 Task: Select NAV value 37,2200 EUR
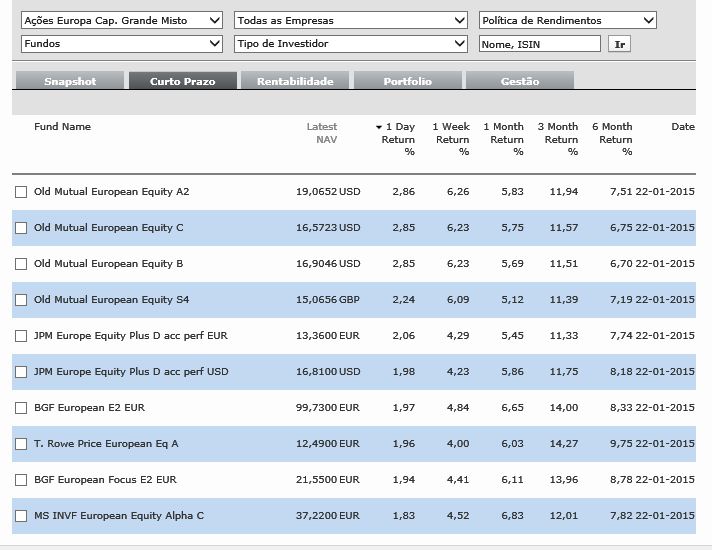pos(328,515)
